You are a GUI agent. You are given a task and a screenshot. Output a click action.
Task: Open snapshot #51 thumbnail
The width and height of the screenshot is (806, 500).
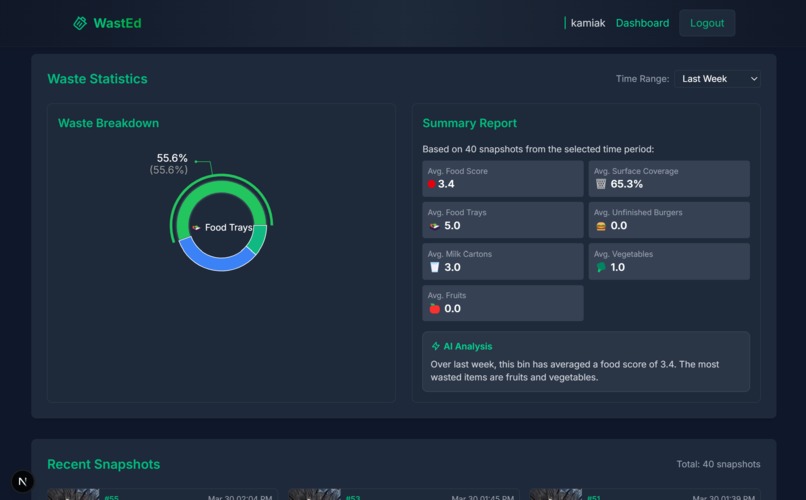(556, 494)
